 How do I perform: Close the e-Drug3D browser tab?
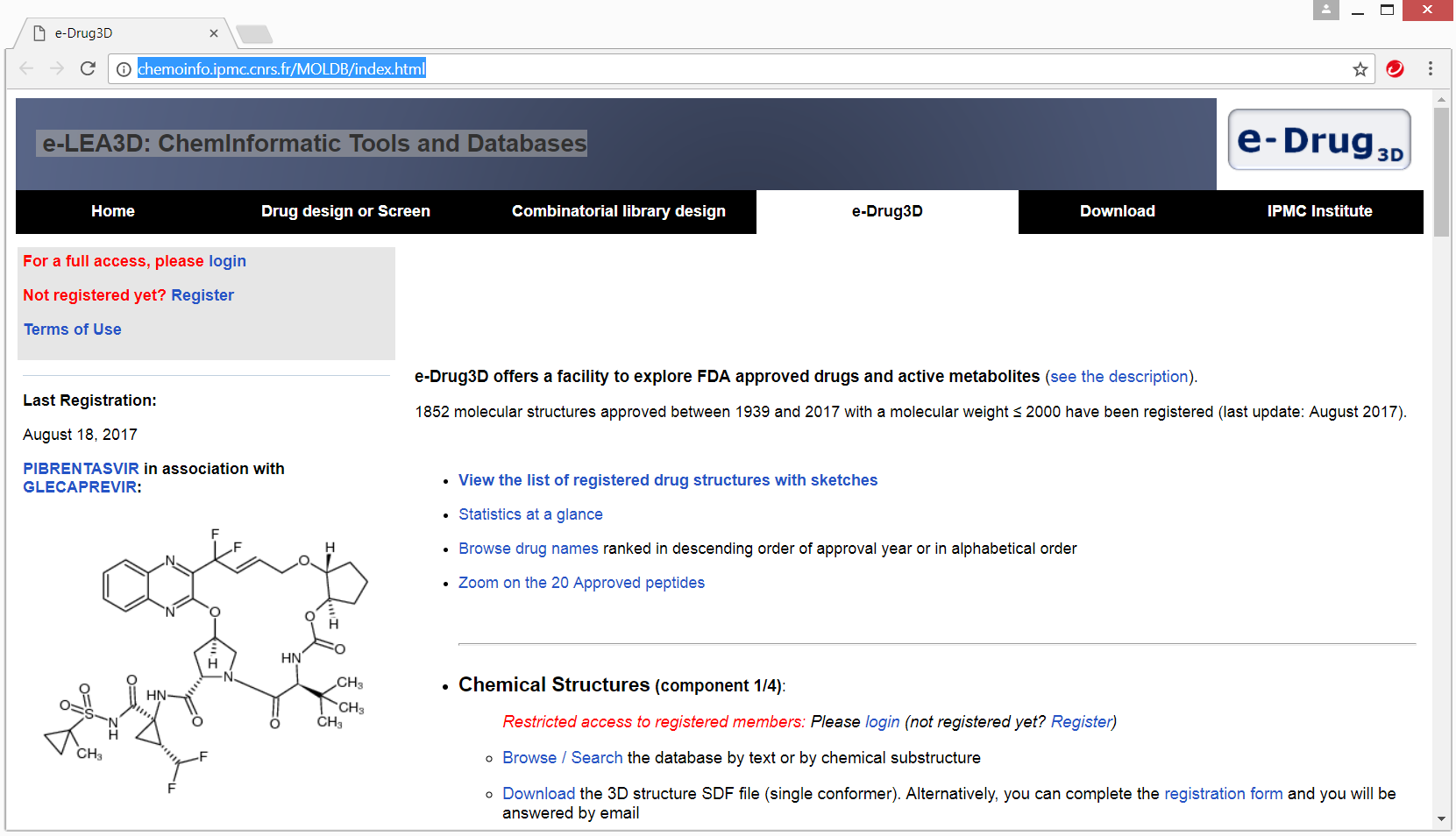pyautogui.click(x=213, y=33)
